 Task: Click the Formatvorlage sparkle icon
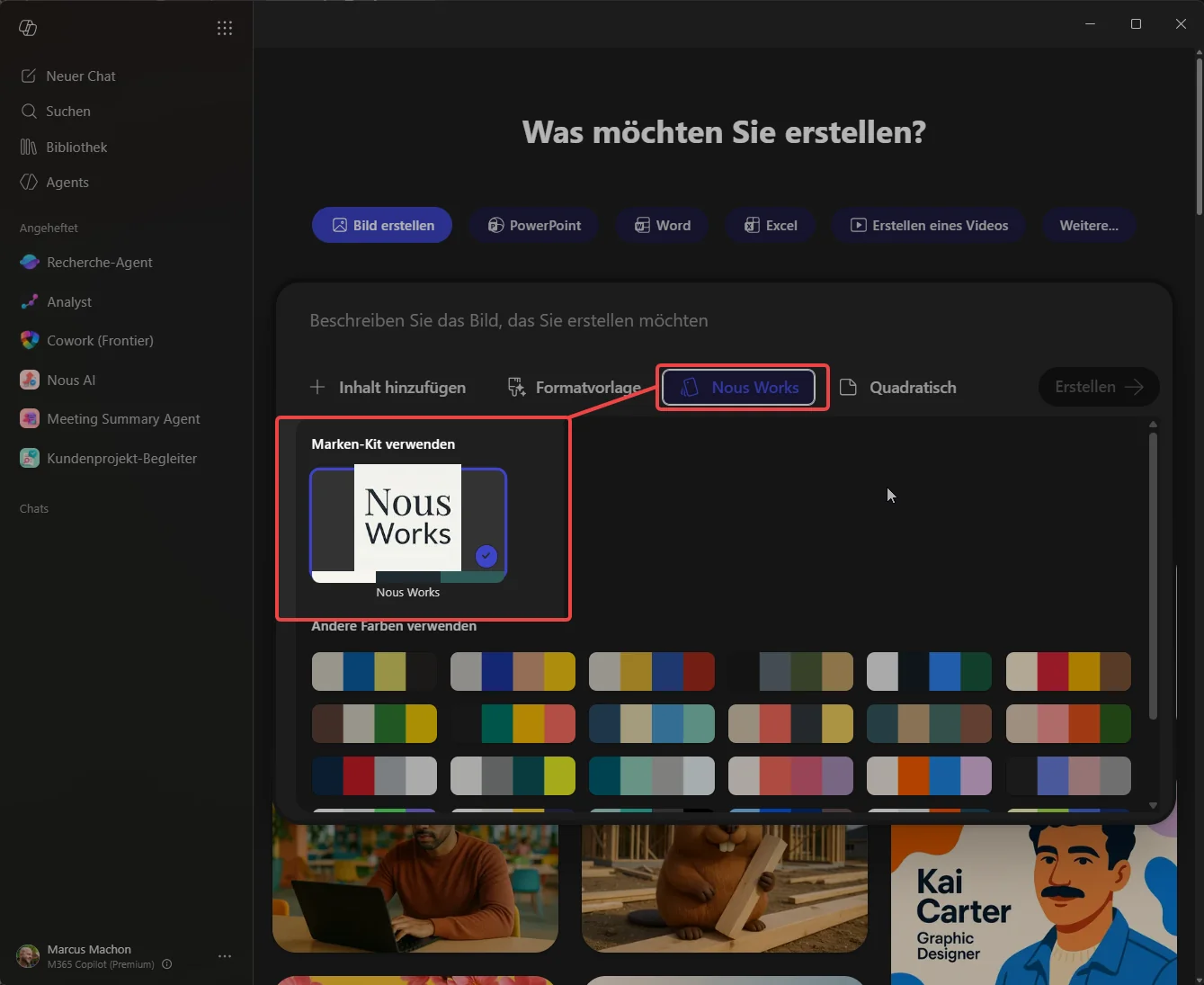517,388
